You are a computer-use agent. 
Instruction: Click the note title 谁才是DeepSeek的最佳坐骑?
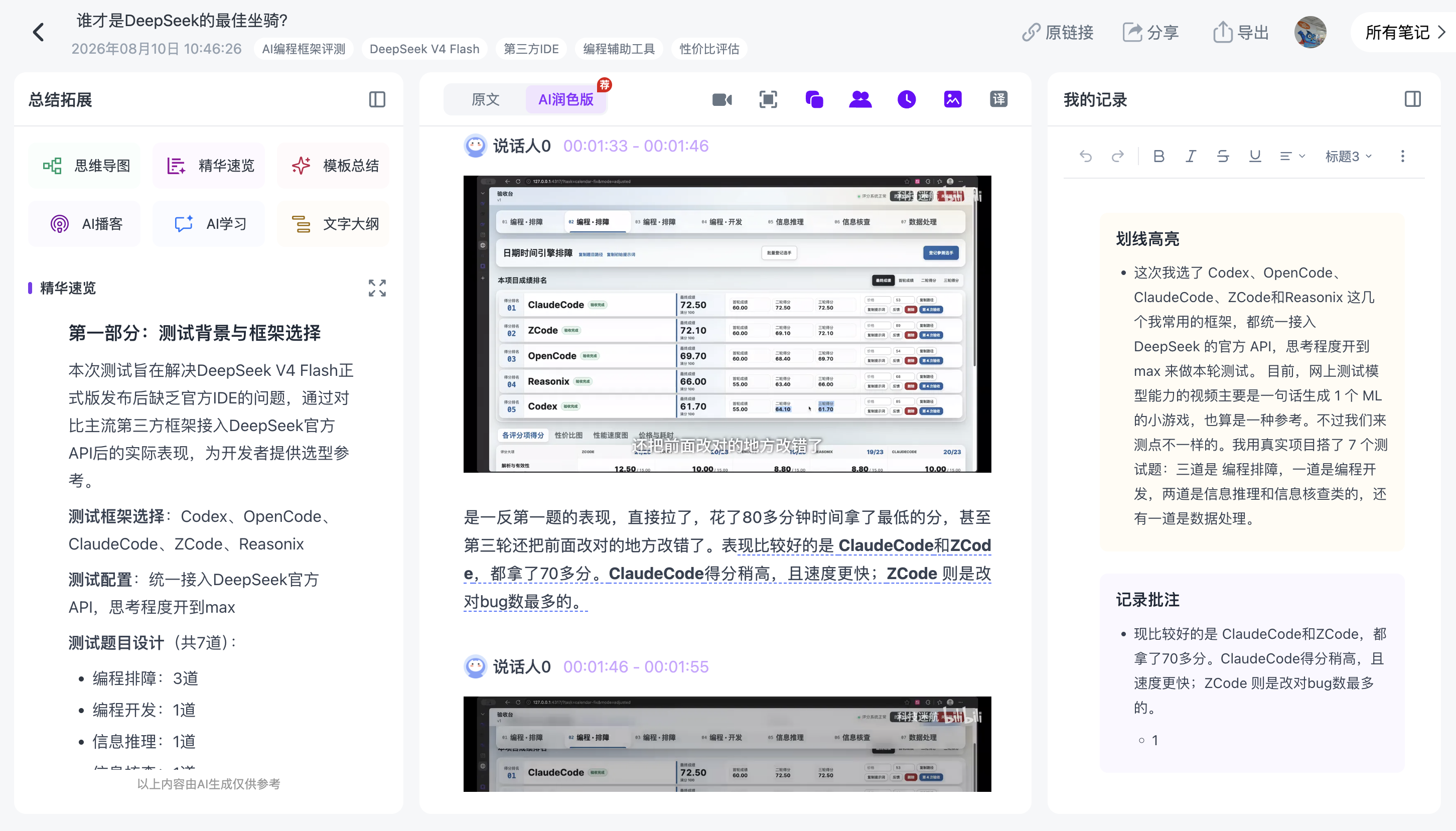[x=182, y=21]
